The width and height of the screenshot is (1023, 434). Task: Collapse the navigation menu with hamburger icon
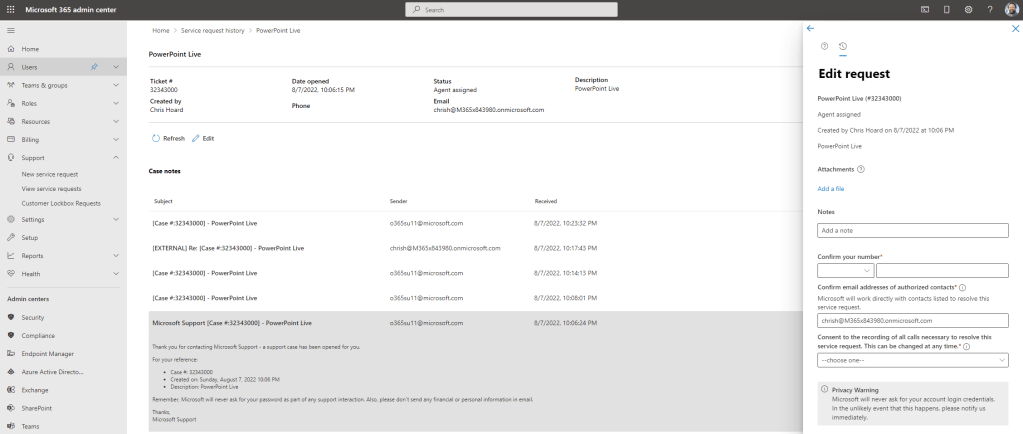pyautogui.click(x=10, y=31)
